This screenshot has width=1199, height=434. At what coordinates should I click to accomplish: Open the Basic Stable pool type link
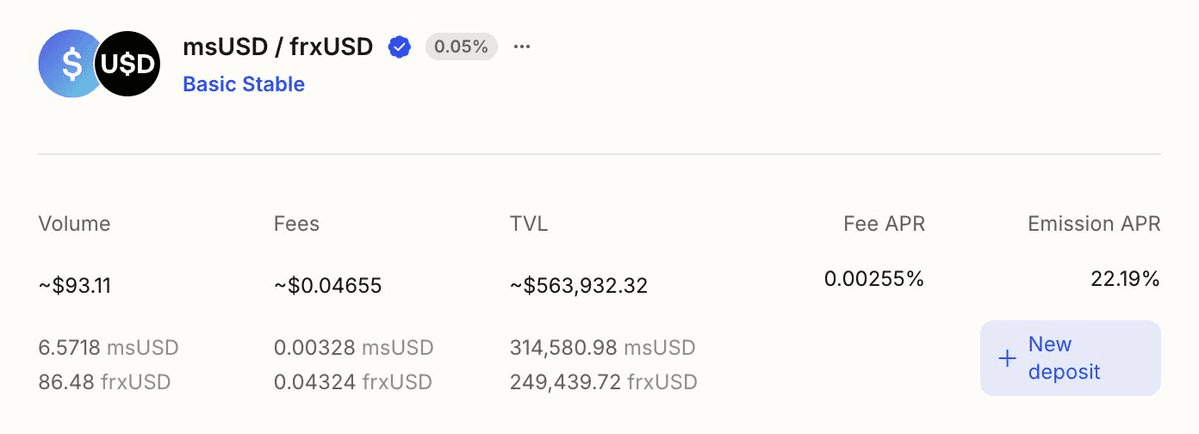[243, 84]
